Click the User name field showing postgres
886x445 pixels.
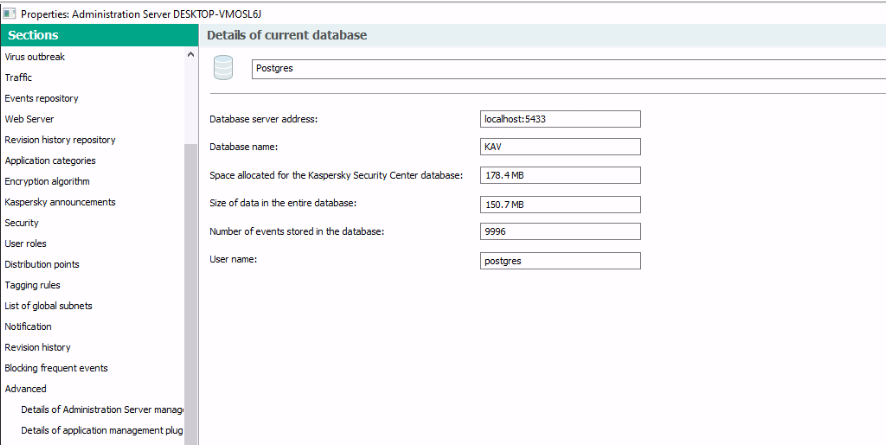click(560, 261)
